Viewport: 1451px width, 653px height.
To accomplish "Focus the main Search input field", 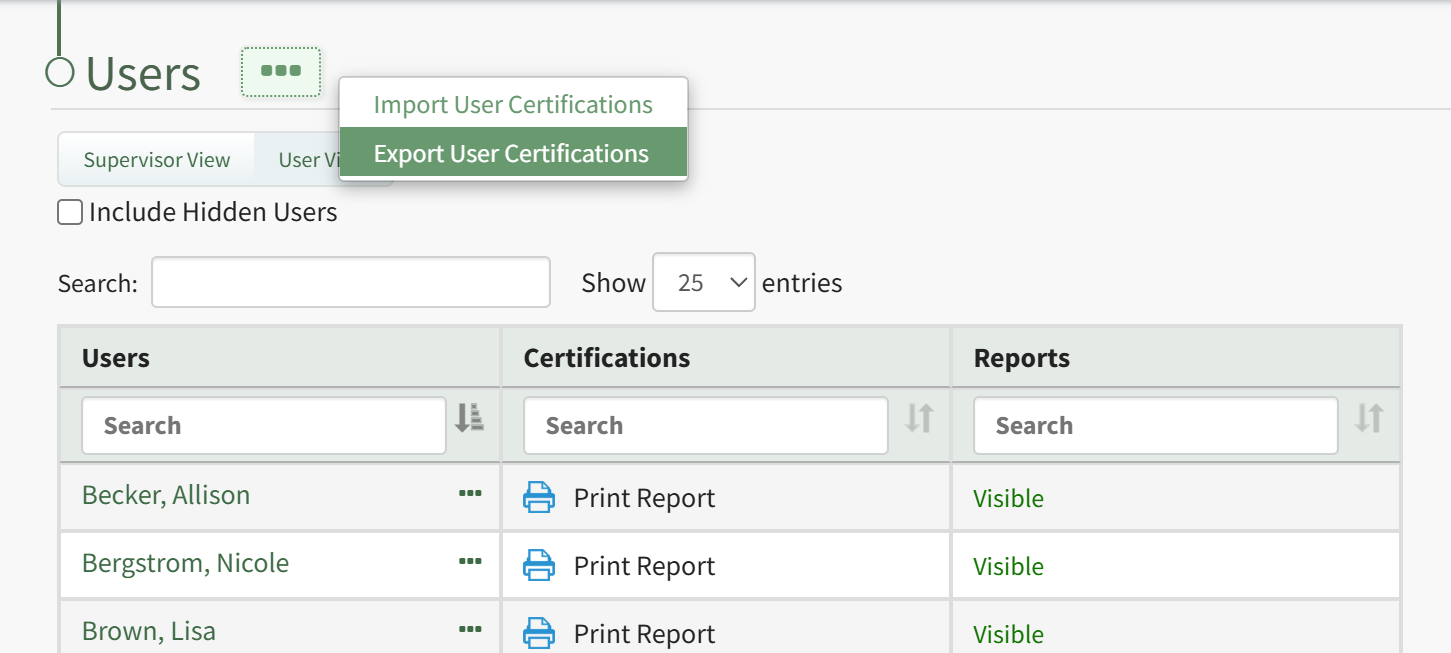I will [351, 282].
